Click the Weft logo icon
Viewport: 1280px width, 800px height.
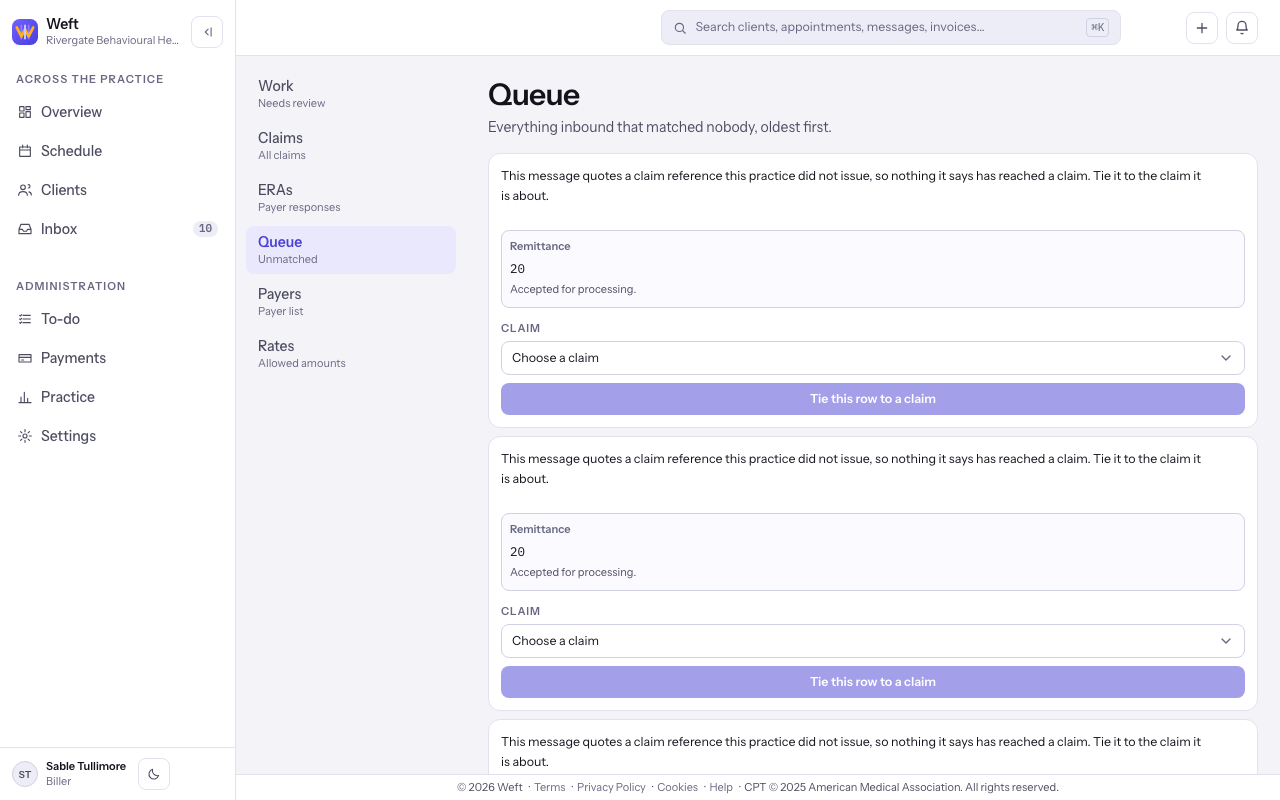pyautogui.click(x=25, y=32)
